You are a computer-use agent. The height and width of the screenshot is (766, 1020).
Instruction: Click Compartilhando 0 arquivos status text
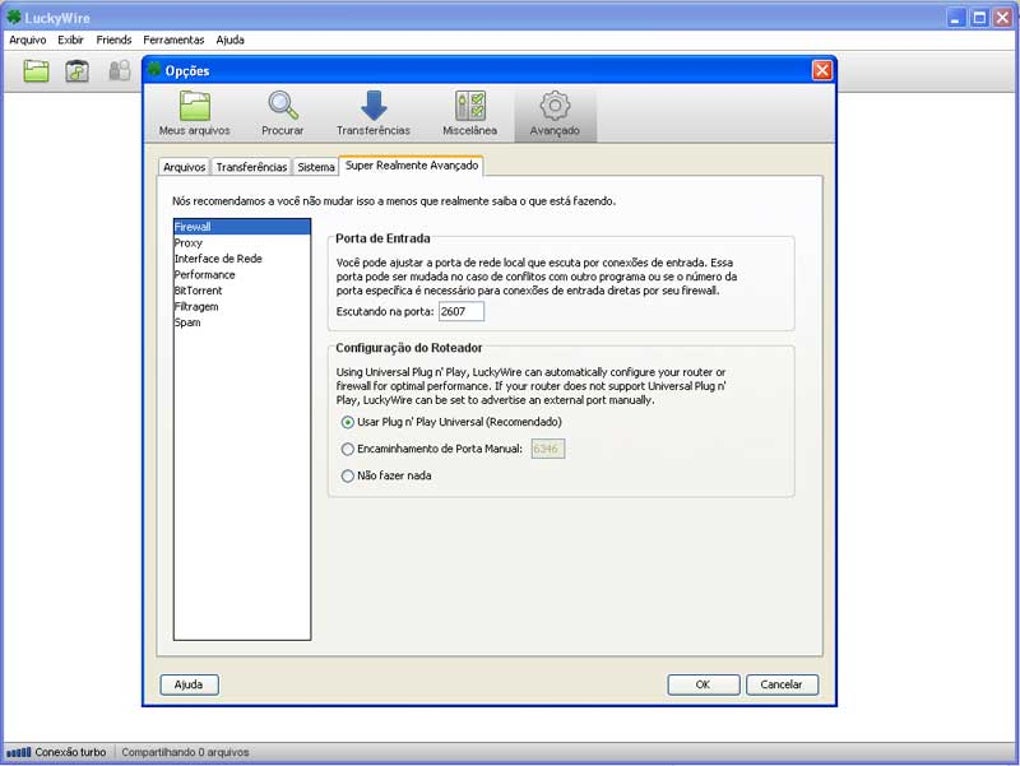coord(185,752)
